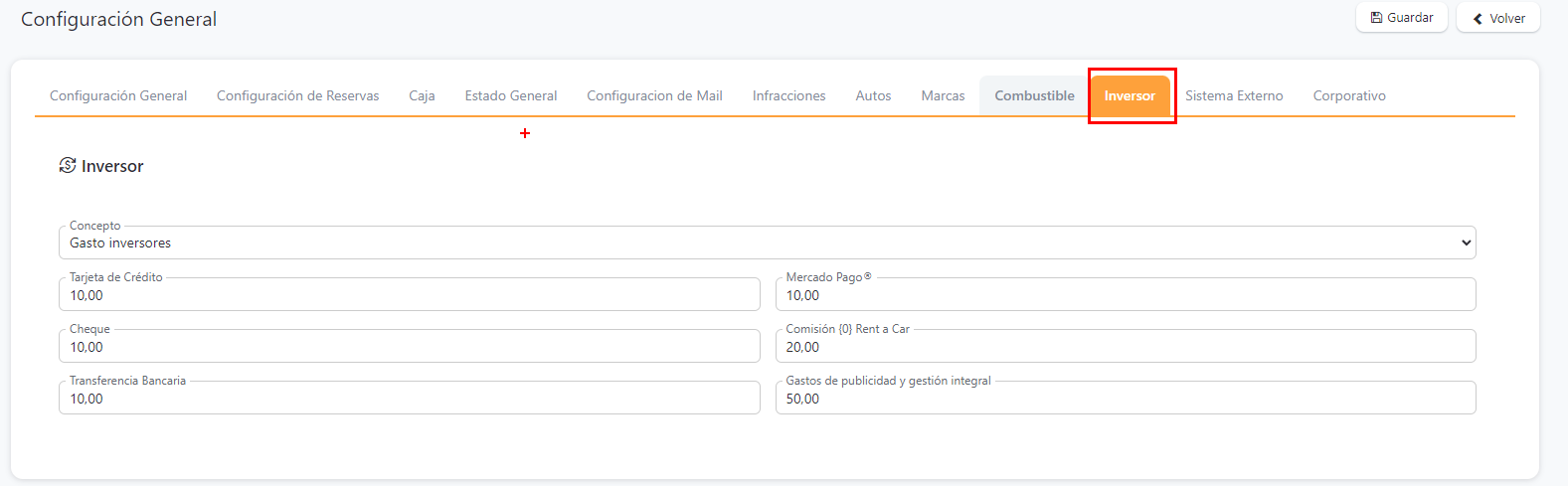Go to Estado General tab

point(511,96)
